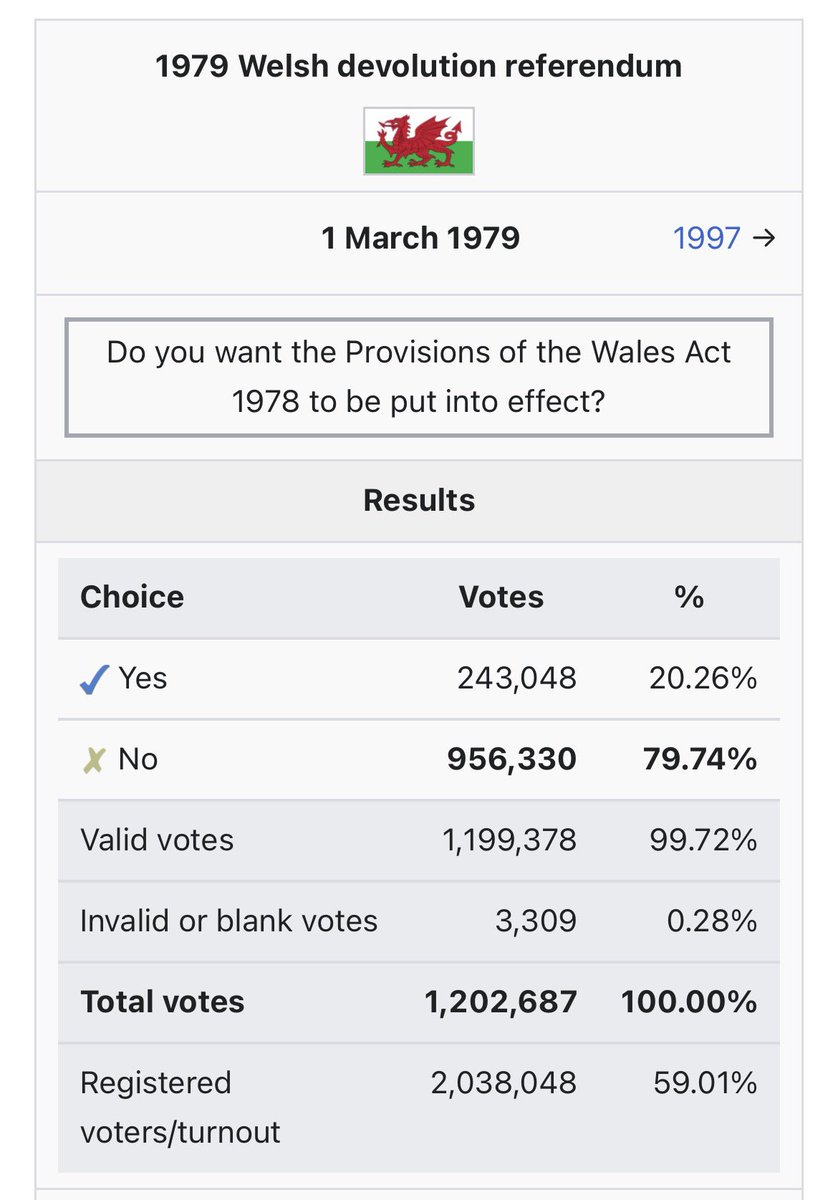Image resolution: width=838 pixels, height=1200 pixels.
Task: Click the Registered voters/turnout label
Action: pyautogui.click(x=180, y=1107)
